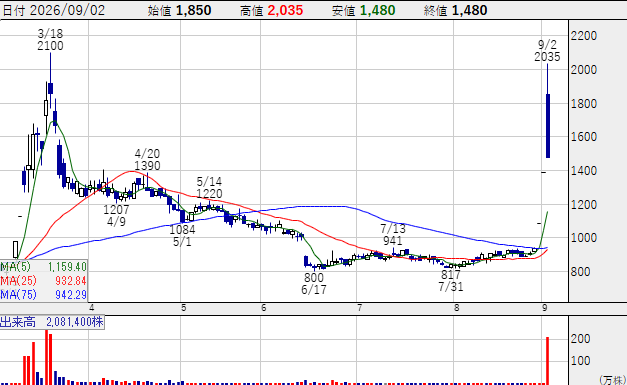Click the 2200 price axis label
627x385 pixels.
[x=584, y=36]
